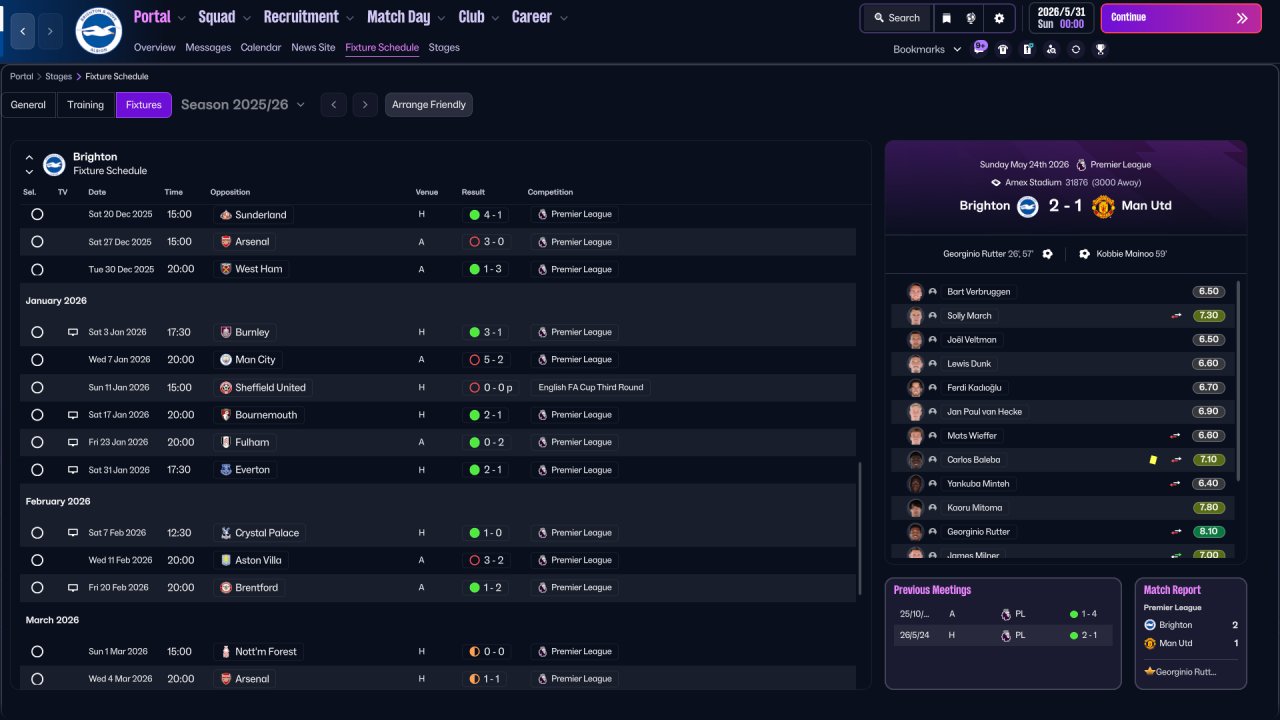The width and height of the screenshot is (1280, 720).
Task: Click the Sheffield United club badge
Action: click(x=226, y=387)
